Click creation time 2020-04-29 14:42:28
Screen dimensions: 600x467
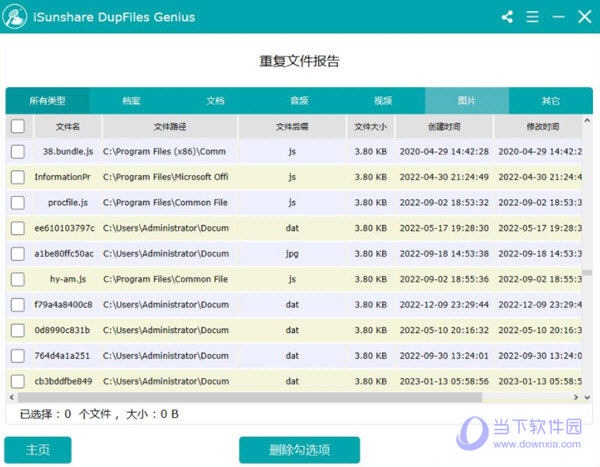pyautogui.click(x=444, y=152)
